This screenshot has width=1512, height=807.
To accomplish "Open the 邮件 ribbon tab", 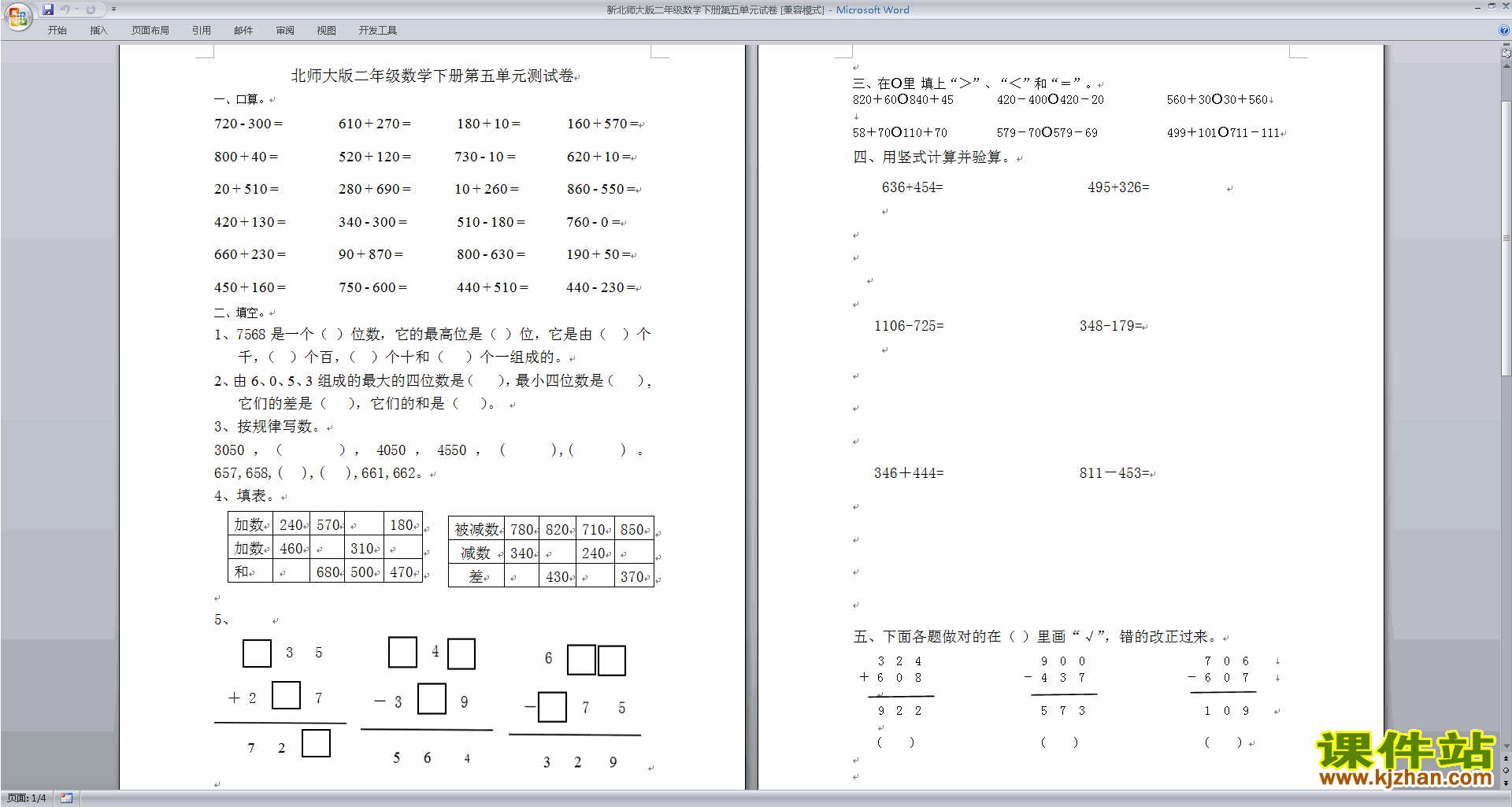I will (x=243, y=31).
